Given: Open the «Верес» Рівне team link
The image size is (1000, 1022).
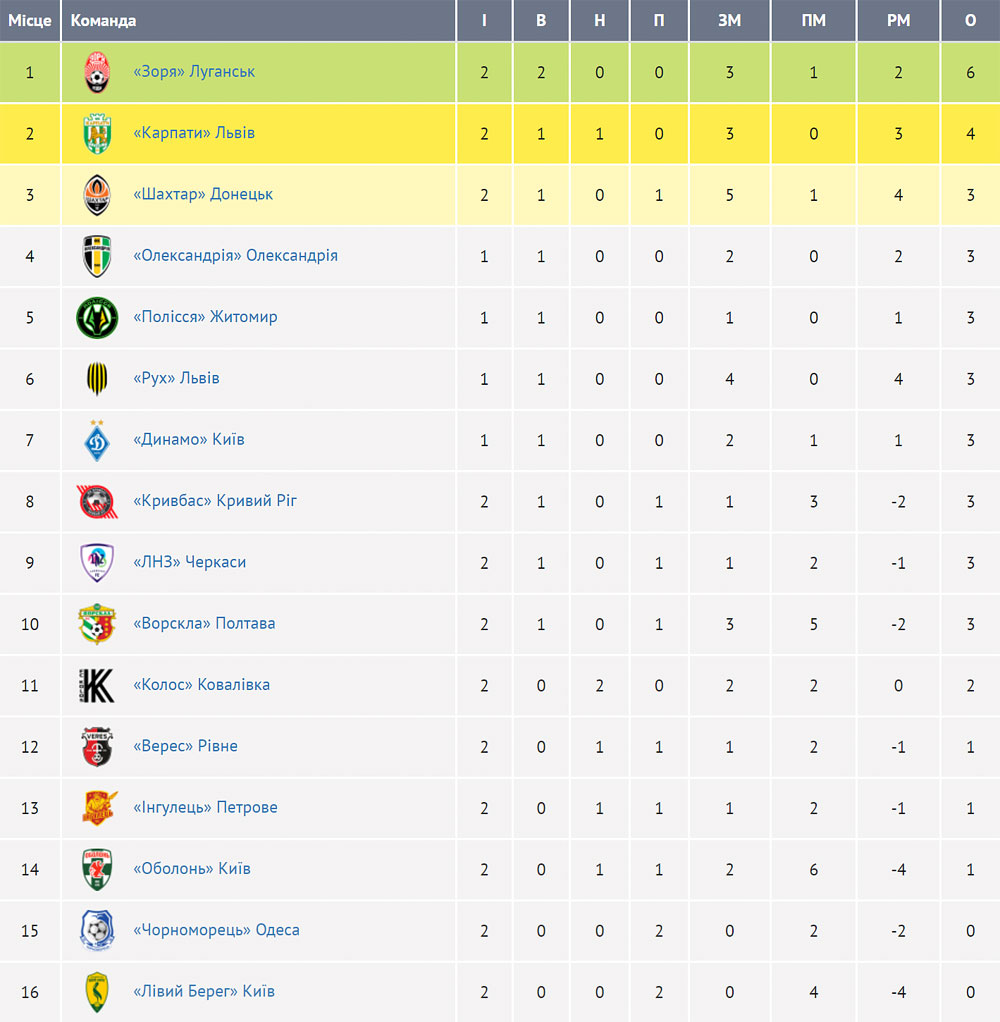Looking at the screenshot, I should [185, 746].
